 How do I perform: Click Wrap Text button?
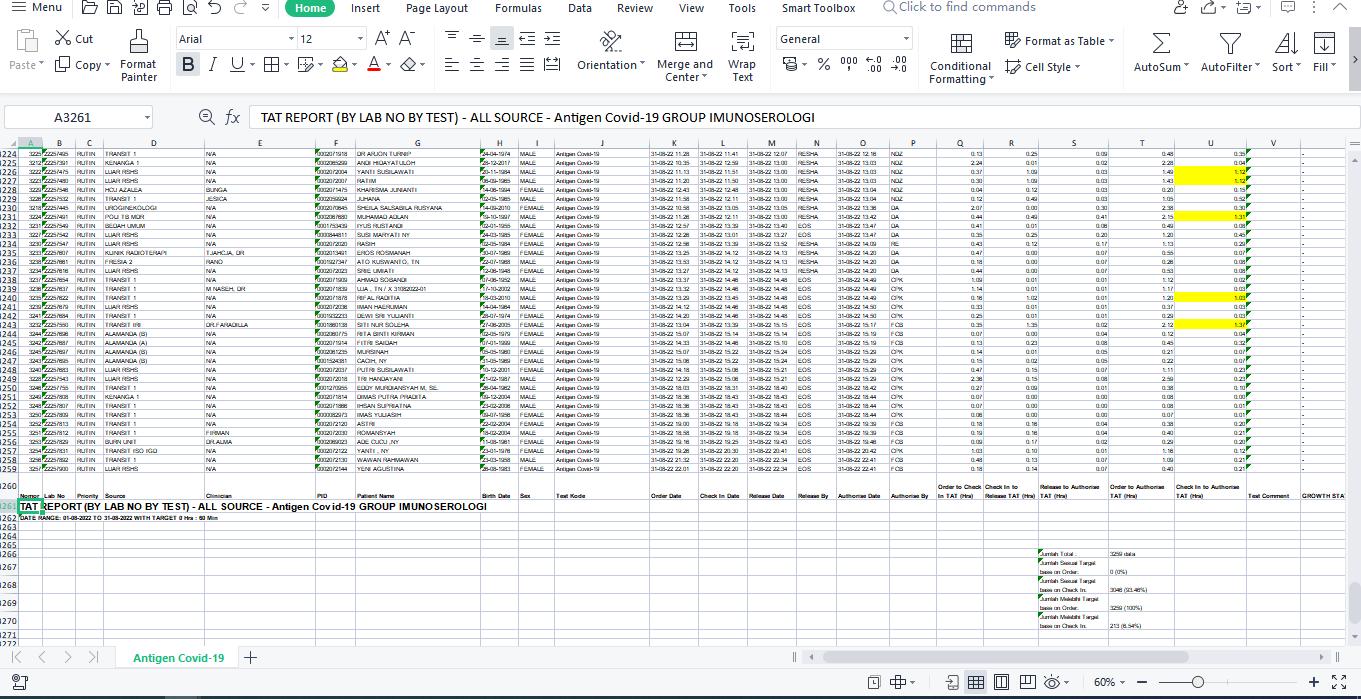point(742,56)
